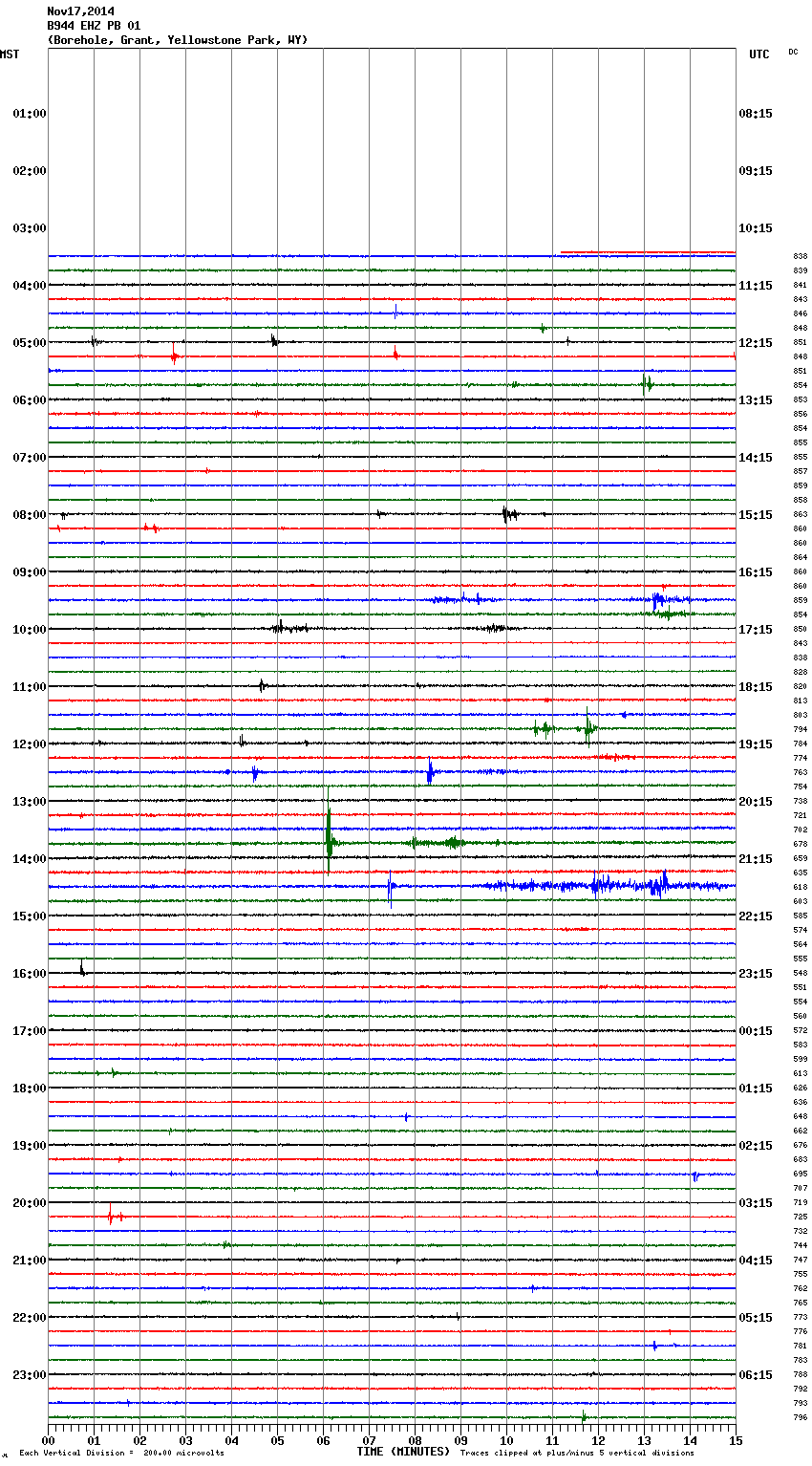Image resolution: width=812 pixels, height=1466 pixels.
Task: Click the MST column header
Action: coord(10,54)
